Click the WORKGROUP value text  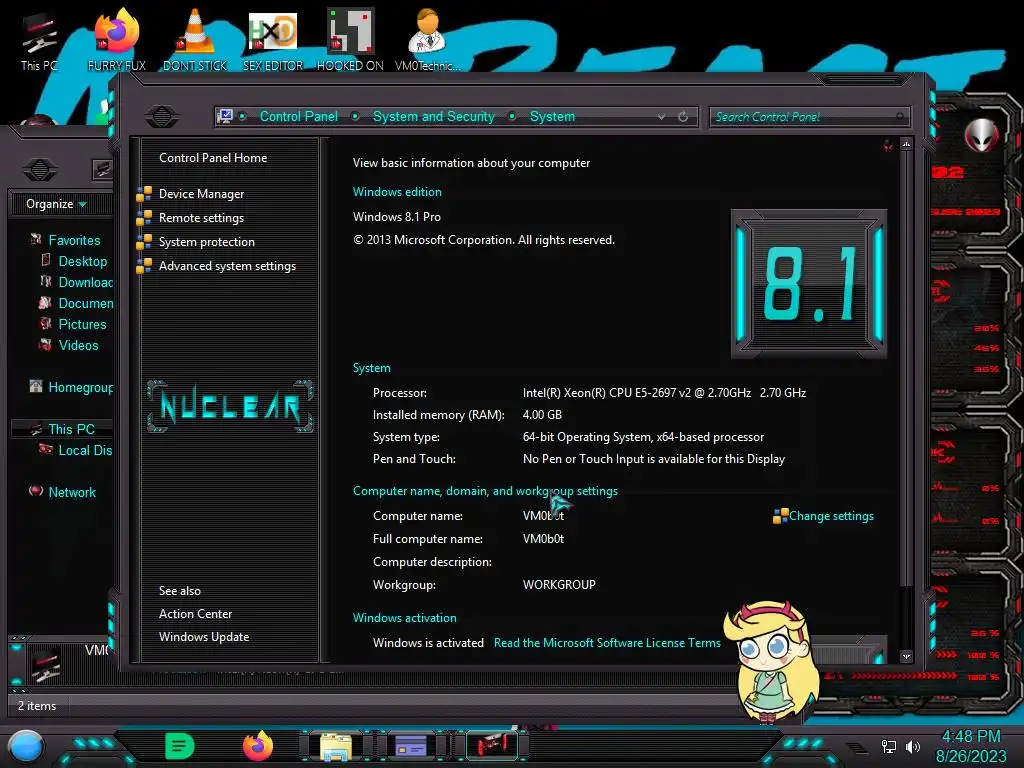coord(559,585)
